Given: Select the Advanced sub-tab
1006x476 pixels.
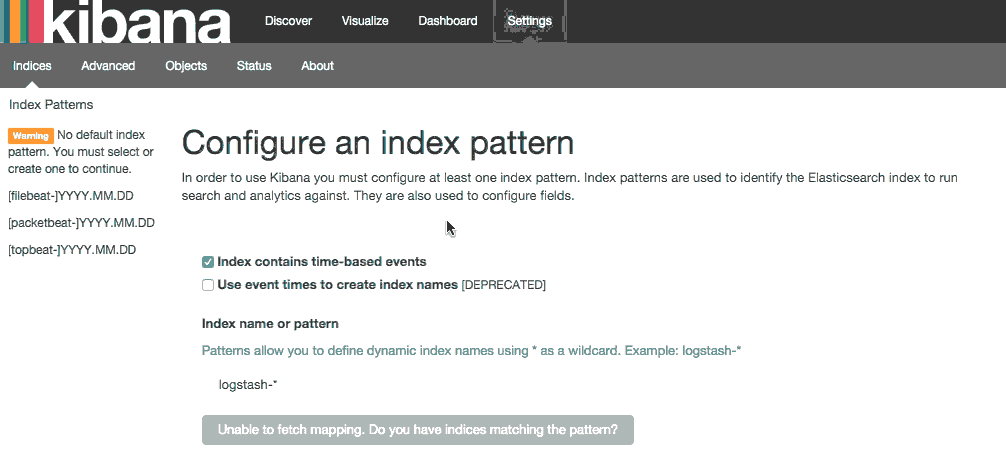Looking at the screenshot, I should coord(108,65).
